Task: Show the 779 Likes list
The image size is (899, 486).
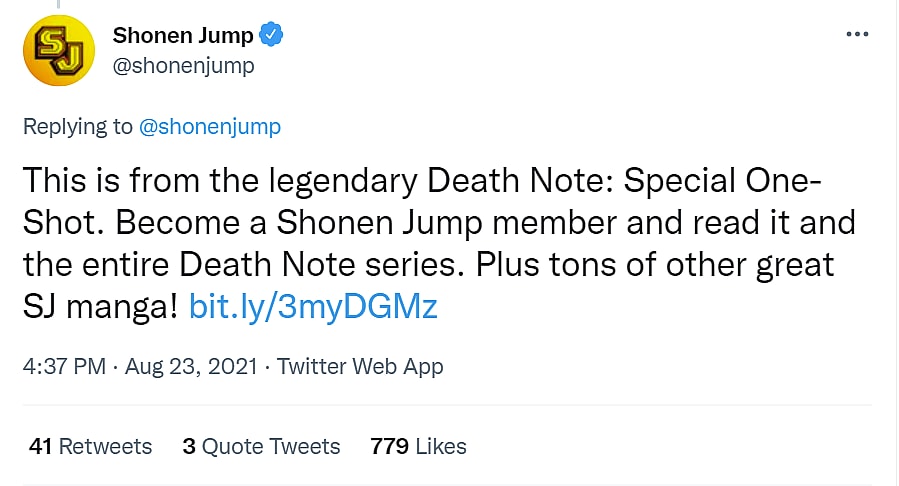Action: coord(418,446)
